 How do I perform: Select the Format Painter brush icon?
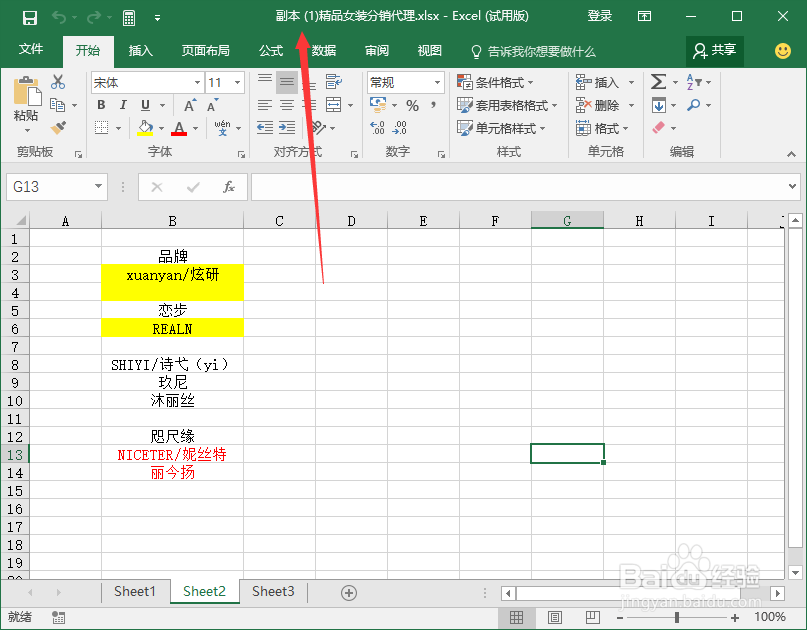(58, 128)
